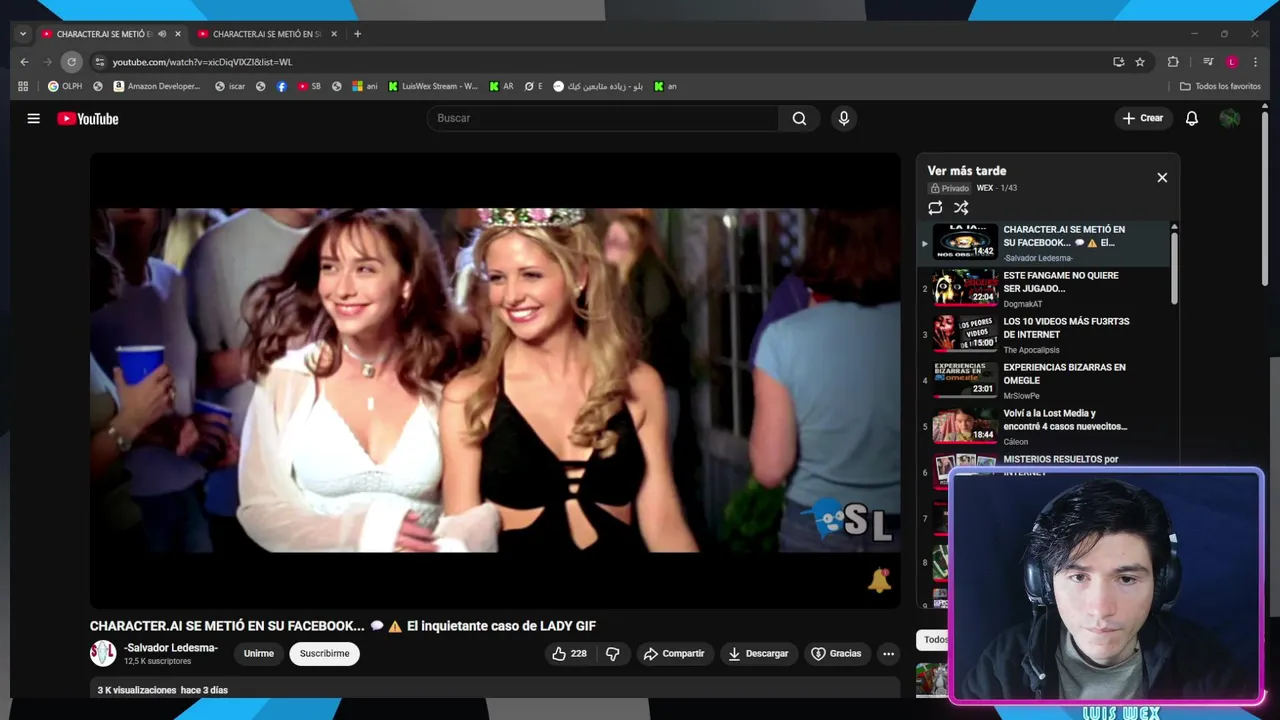Open the -Salvador Ledesma- channel name
This screenshot has height=720, width=1280.
point(171,647)
